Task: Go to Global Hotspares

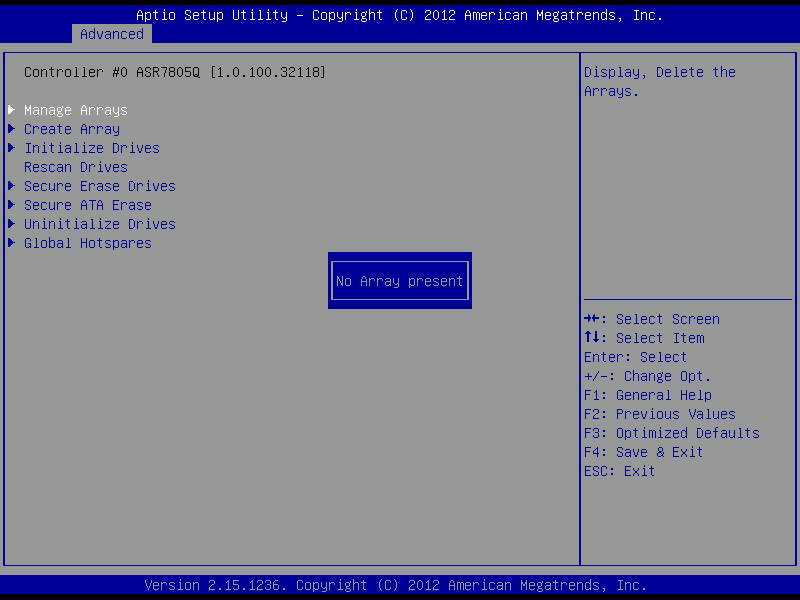Action: coord(88,243)
